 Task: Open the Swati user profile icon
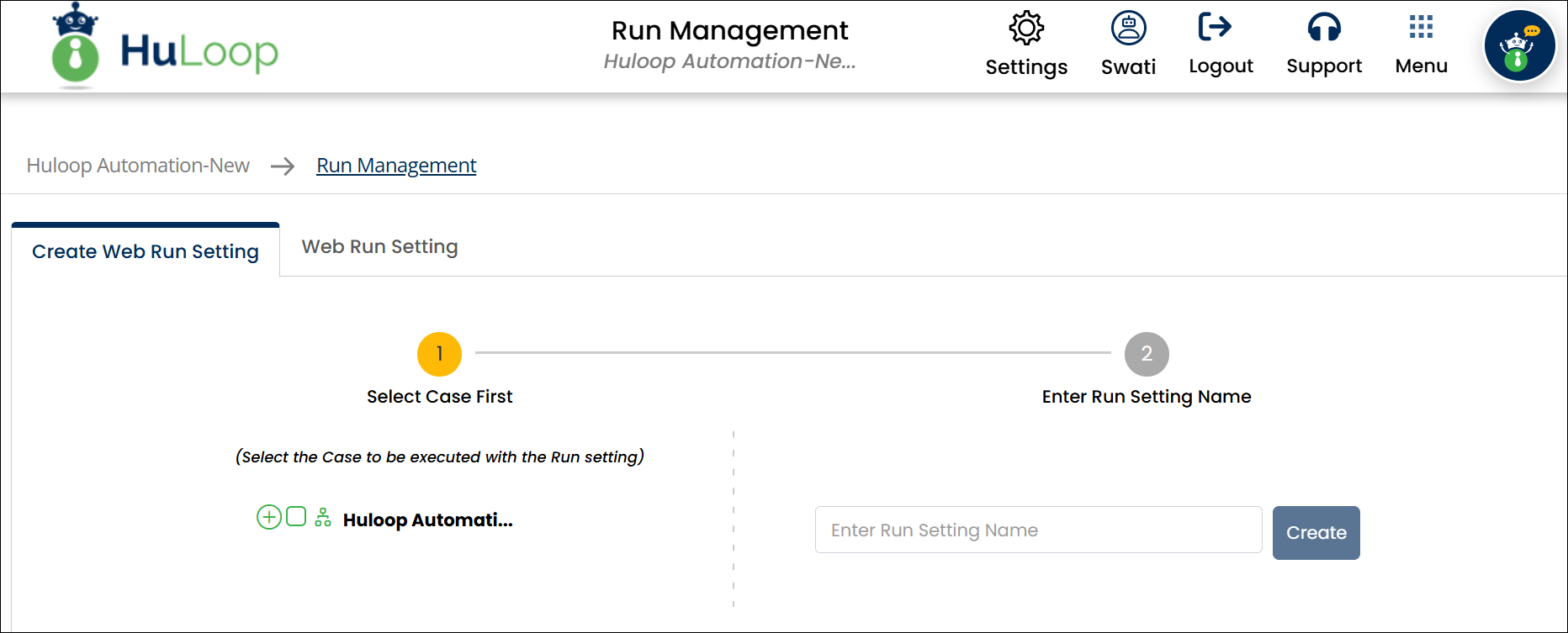coord(1128,29)
